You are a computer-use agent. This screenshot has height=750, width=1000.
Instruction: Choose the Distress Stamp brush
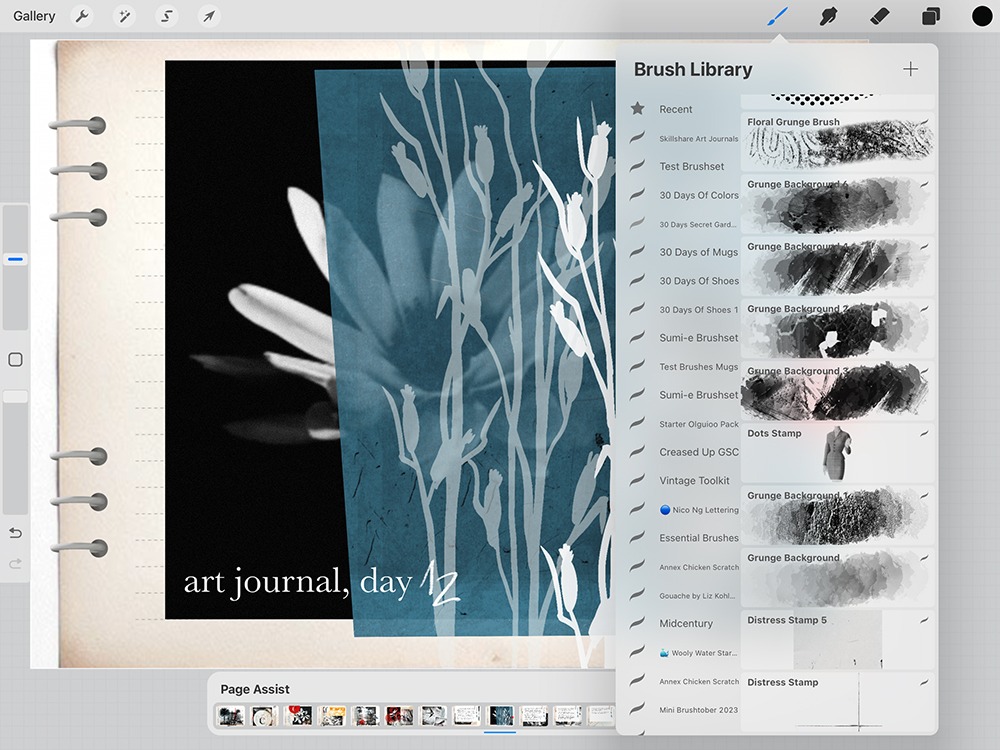click(837, 702)
